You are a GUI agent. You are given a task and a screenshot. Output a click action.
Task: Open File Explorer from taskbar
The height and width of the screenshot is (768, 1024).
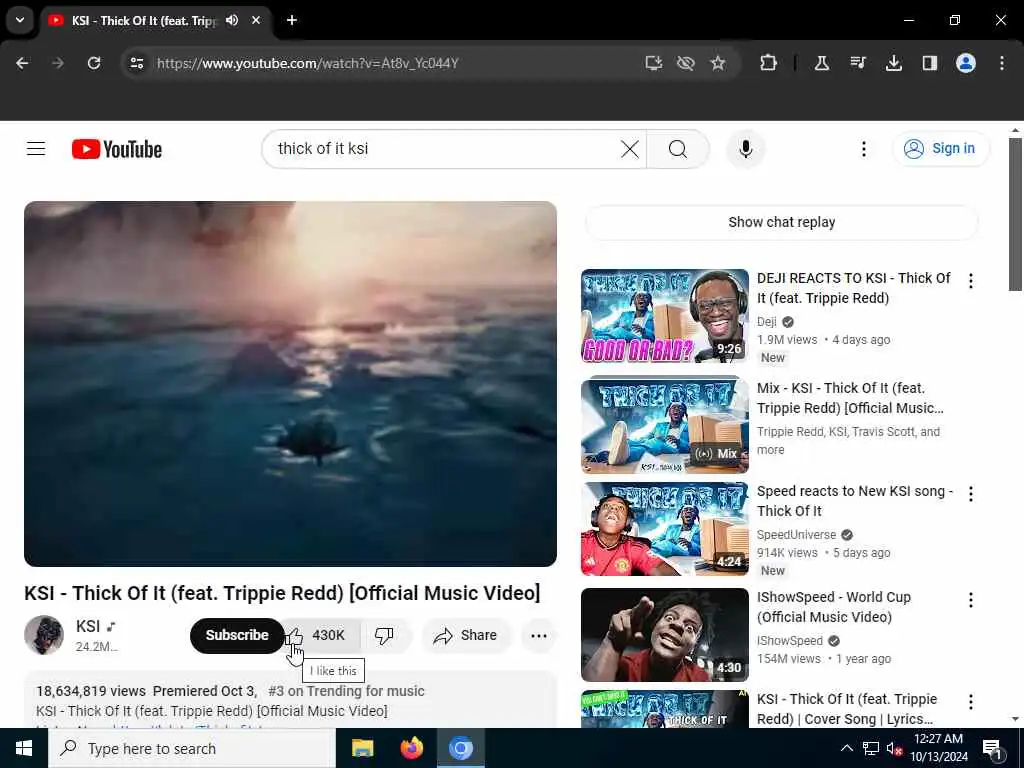[x=362, y=748]
